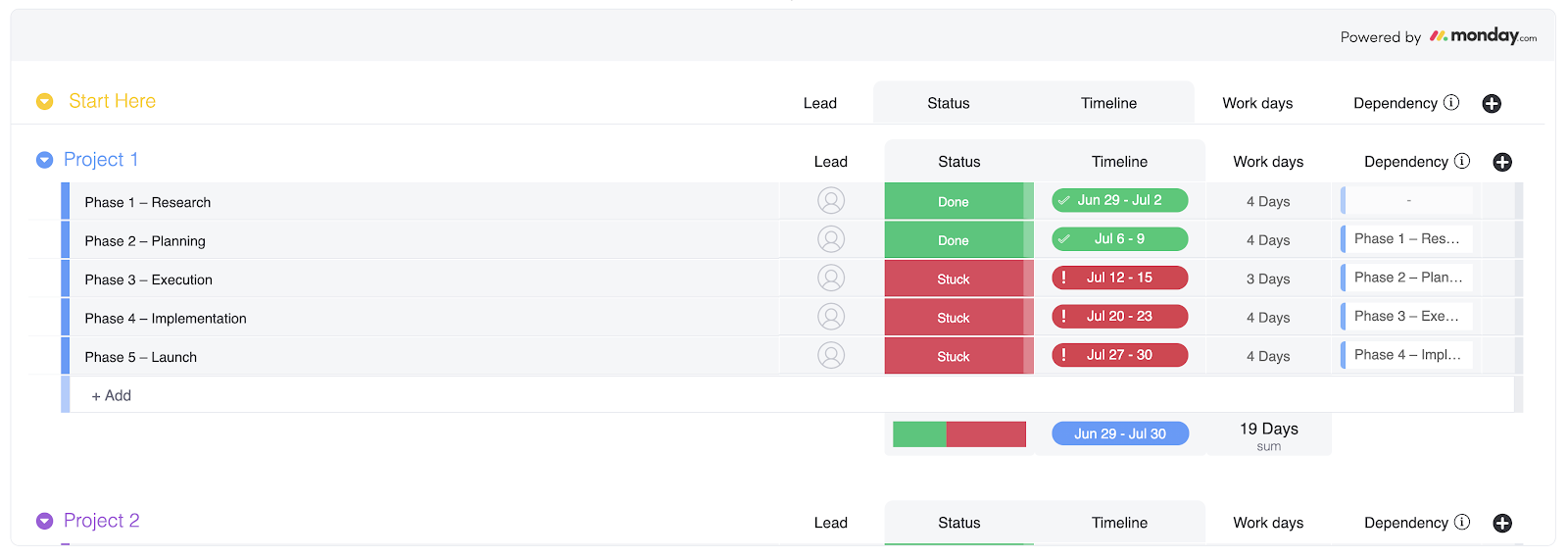Viewport: 1568px width, 558px height.
Task: Collapse the Project 1 group
Action: (x=44, y=160)
